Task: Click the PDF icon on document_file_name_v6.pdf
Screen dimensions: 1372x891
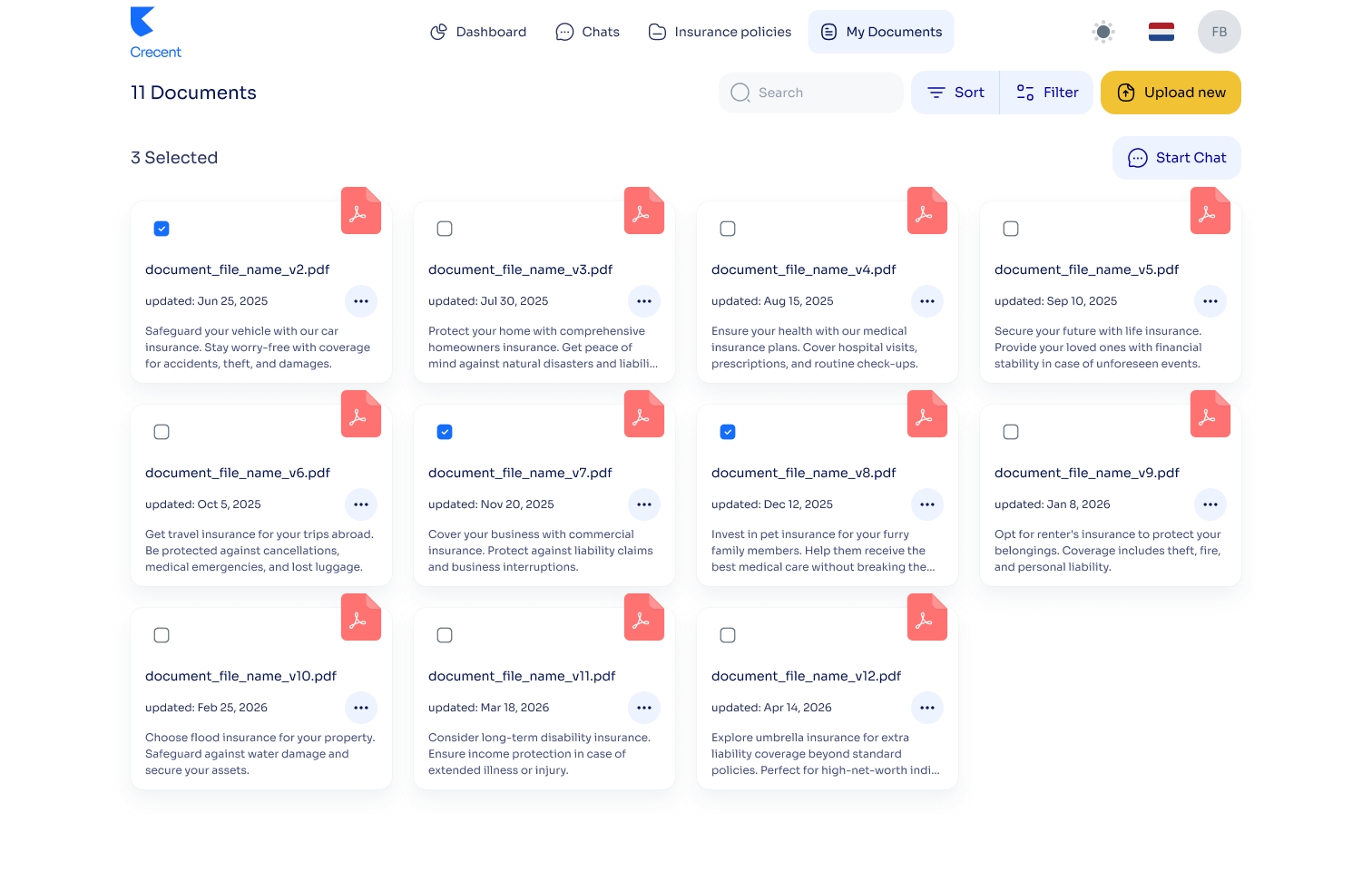Action: (361, 414)
